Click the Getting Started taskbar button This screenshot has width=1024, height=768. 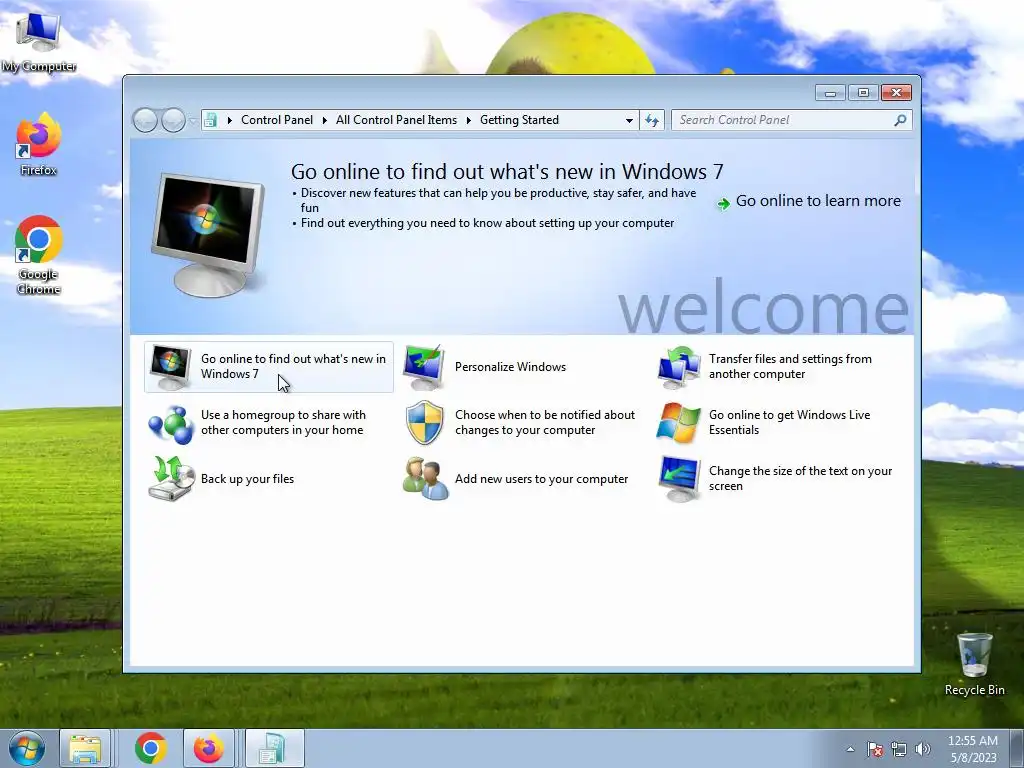click(274, 748)
